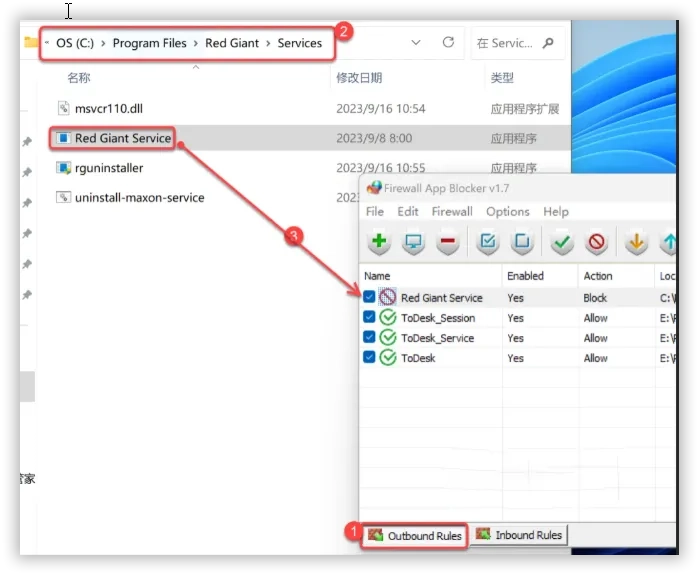Expand the chevron after OS (C:)

pyautogui.click(x=103, y=43)
